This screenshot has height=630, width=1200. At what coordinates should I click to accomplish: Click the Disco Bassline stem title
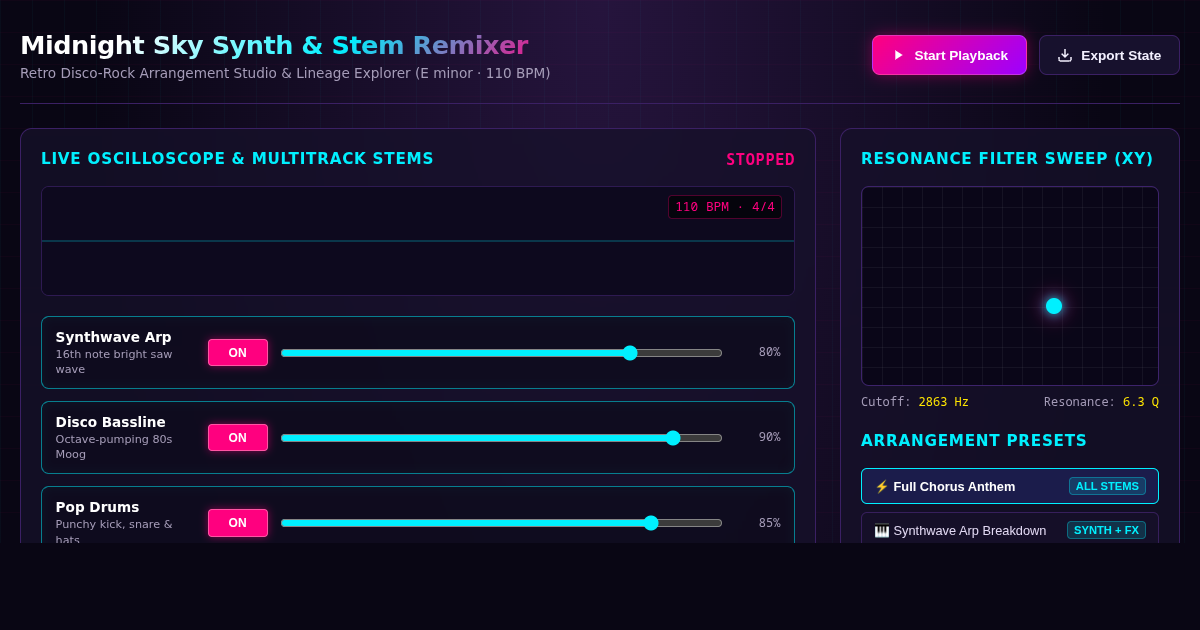click(x=111, y=422)
